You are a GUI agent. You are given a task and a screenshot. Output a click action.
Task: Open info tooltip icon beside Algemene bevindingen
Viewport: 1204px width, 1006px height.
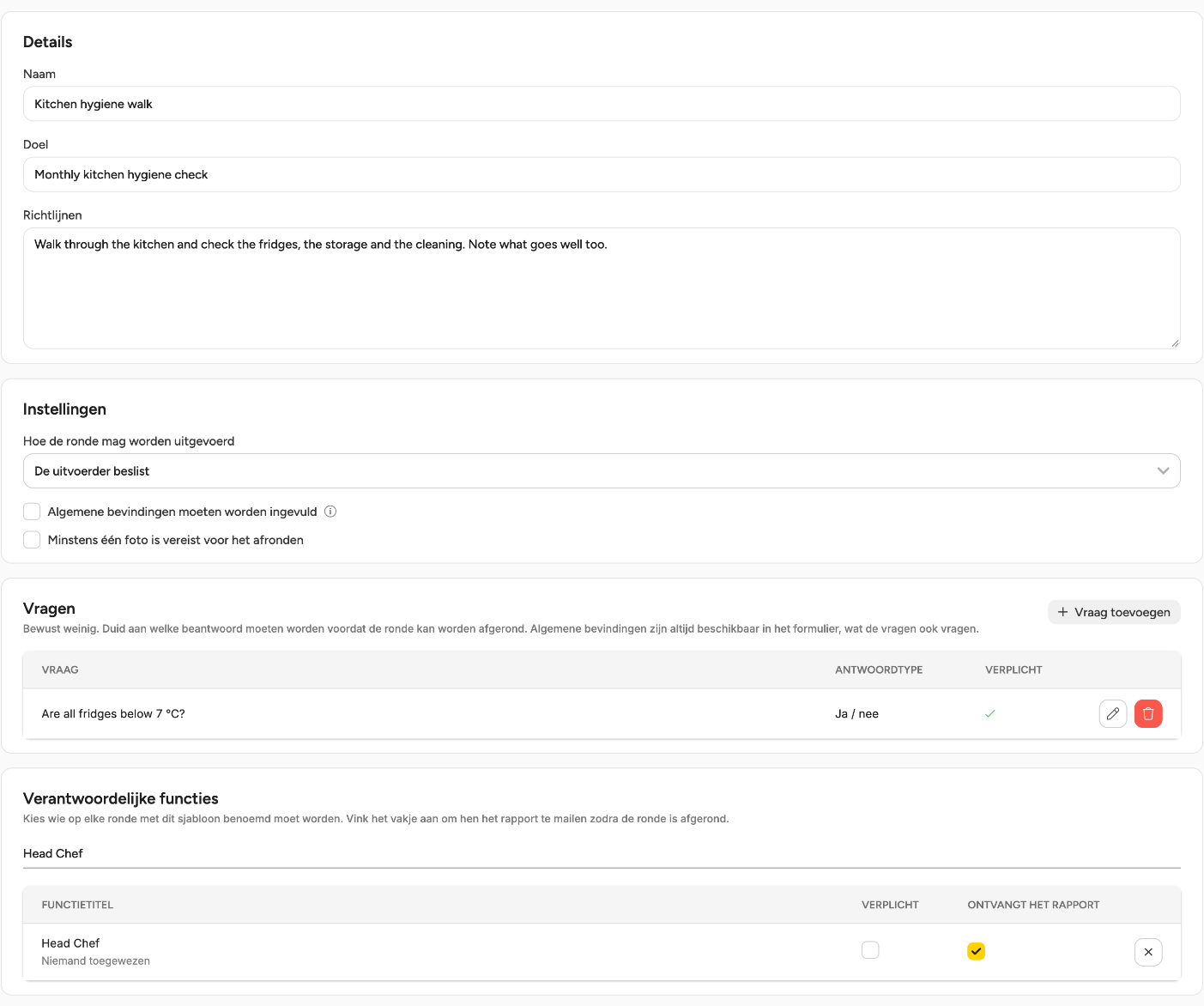coord(330,512)
